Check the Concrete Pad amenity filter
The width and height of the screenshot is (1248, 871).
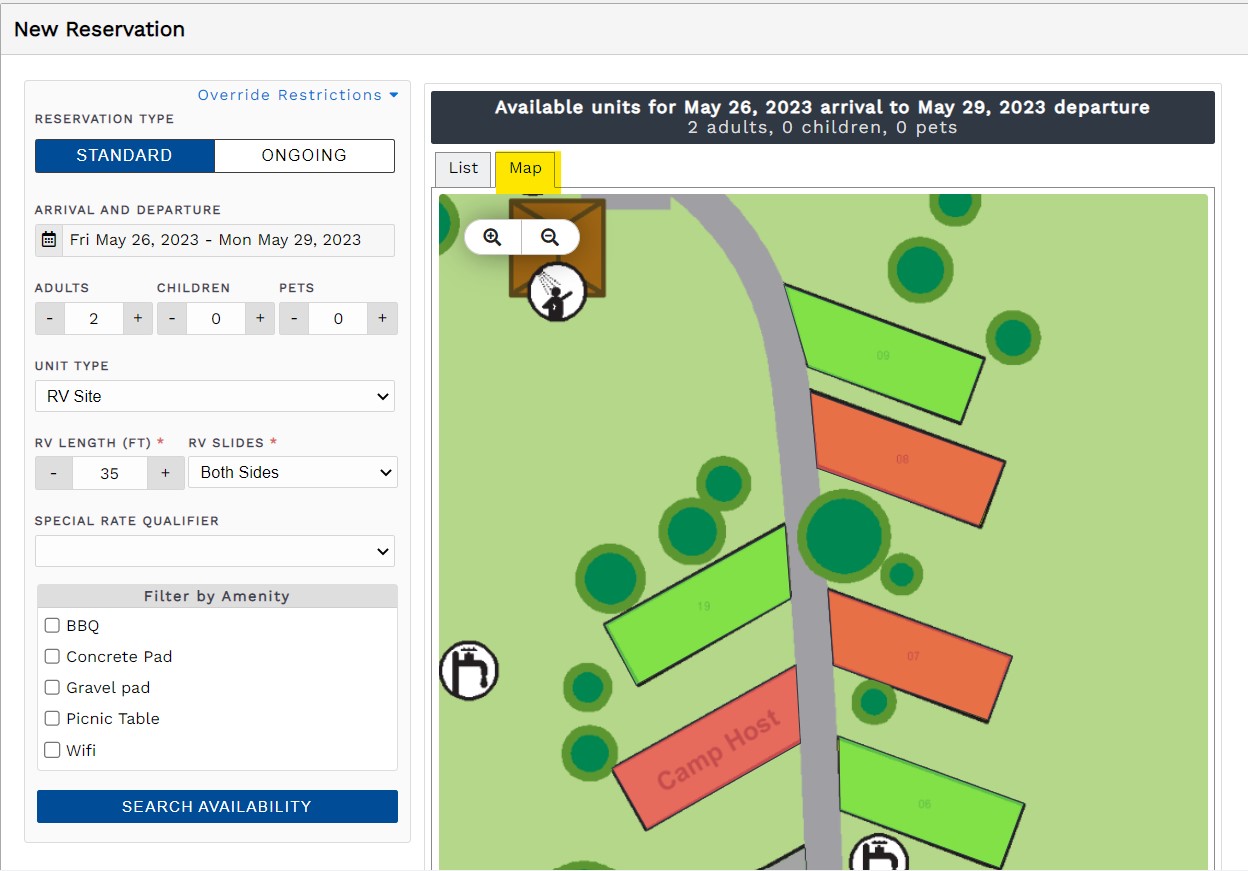53,657
